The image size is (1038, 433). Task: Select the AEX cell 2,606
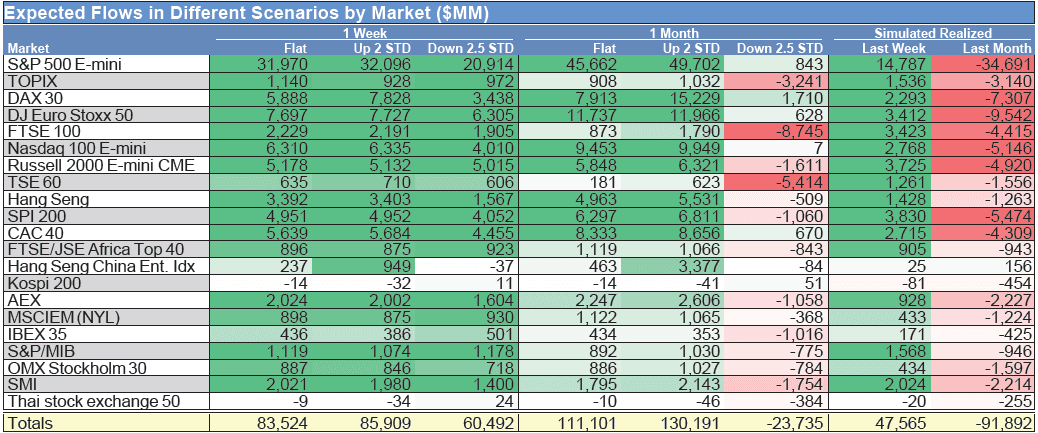pyautogui.click(x=673, y=300)
